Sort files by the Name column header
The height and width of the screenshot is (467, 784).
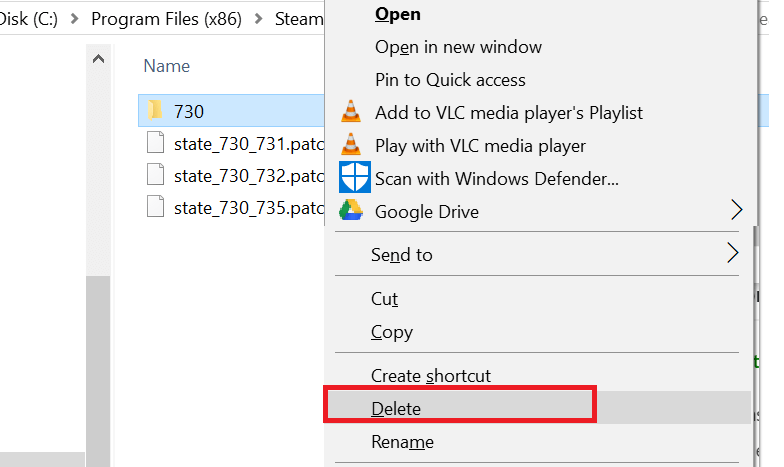click(x=167, y=66)
